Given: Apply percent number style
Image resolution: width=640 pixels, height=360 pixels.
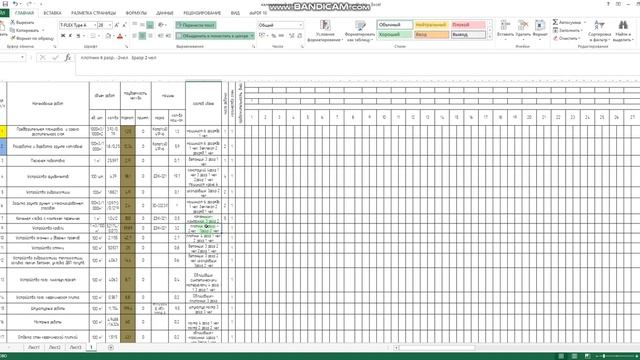Looking at the screenshot, I should coord(273,36).
